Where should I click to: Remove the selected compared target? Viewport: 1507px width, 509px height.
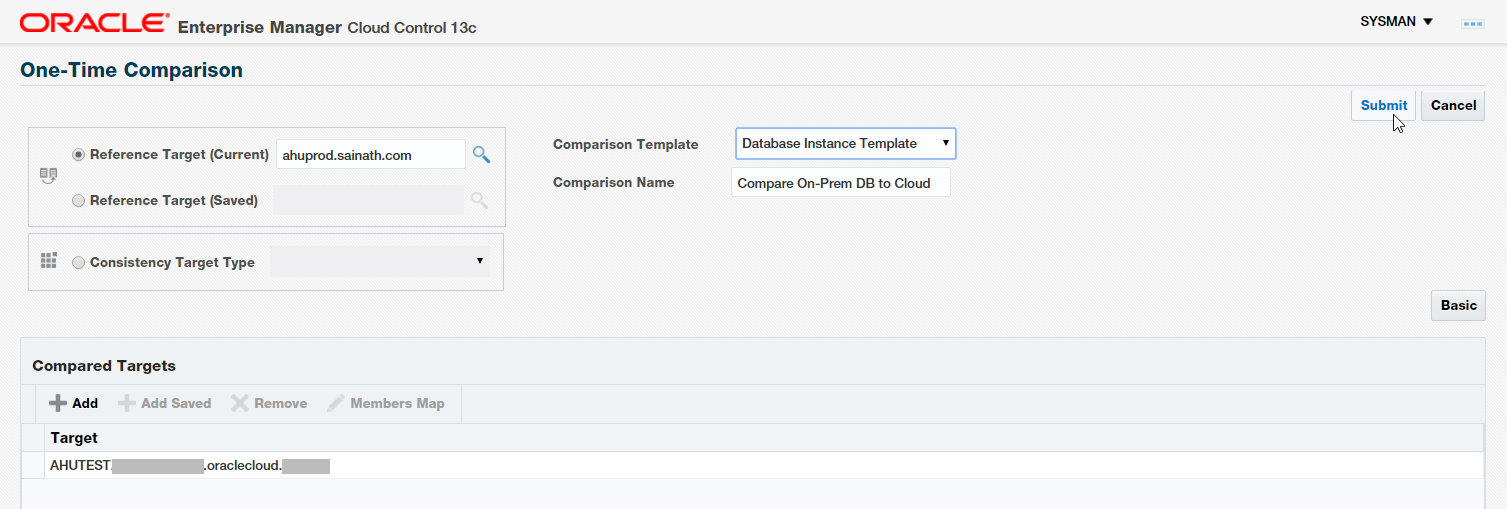click(x=269, y=403)
